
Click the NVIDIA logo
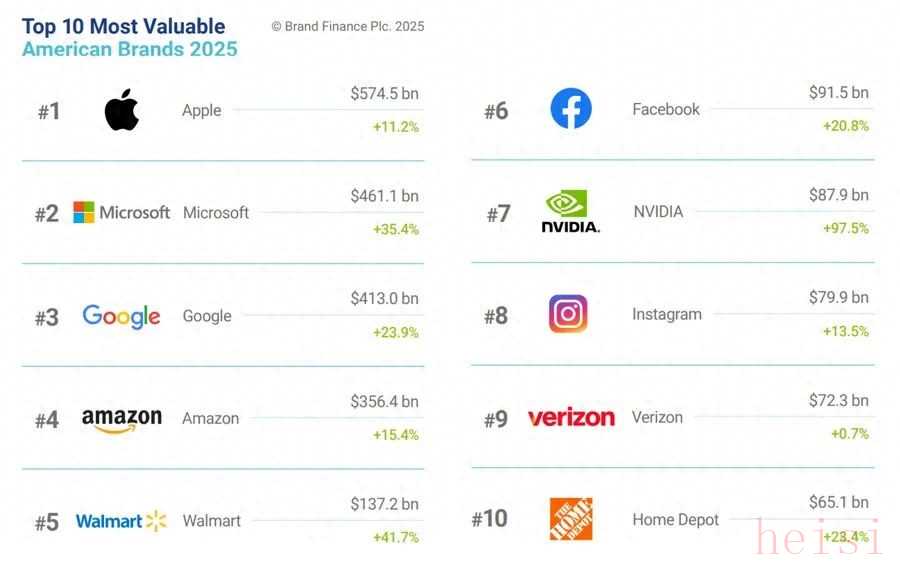[x=570, y=212]
